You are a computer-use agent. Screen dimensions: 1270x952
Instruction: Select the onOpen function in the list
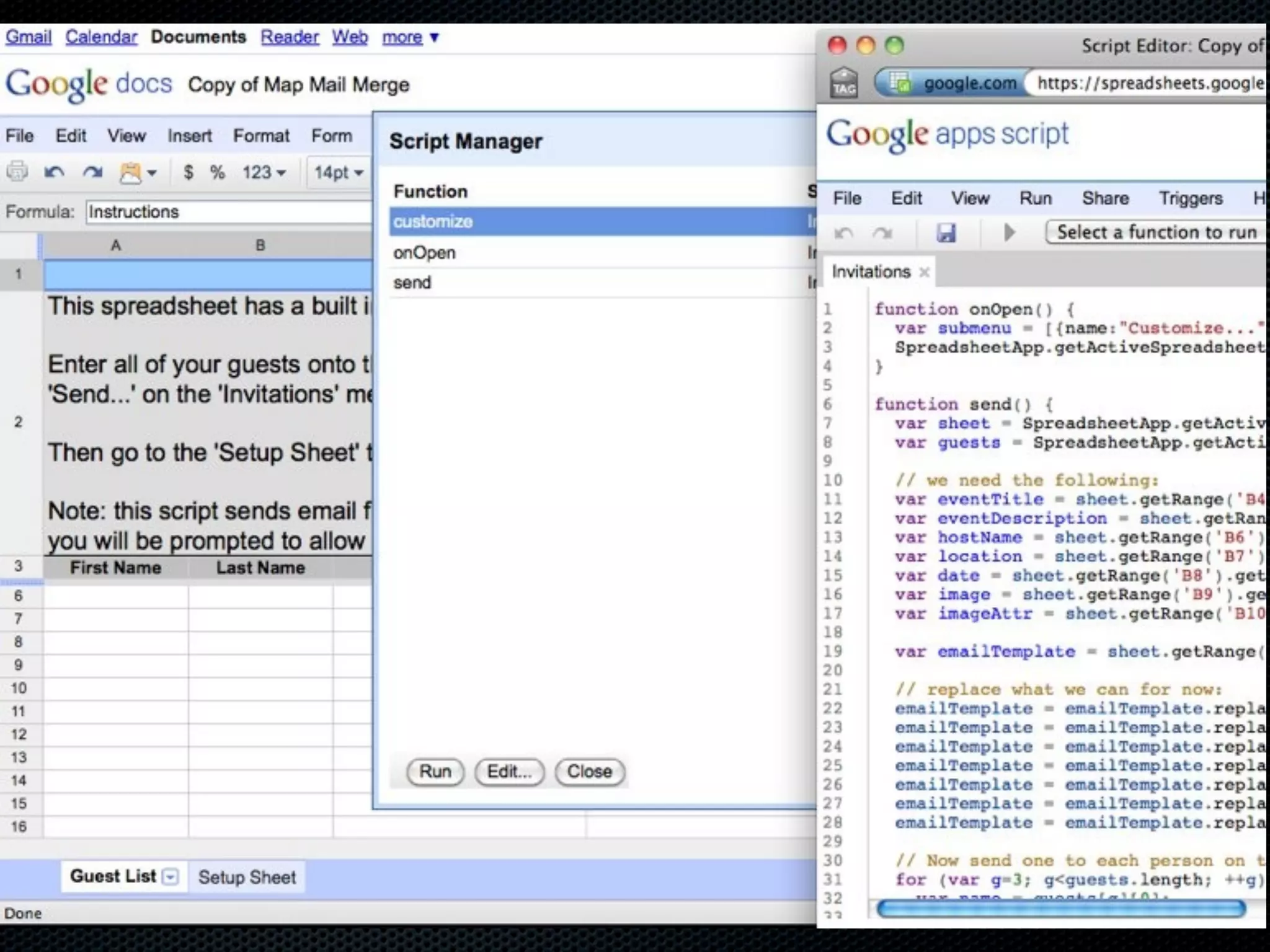click(424, 253)
